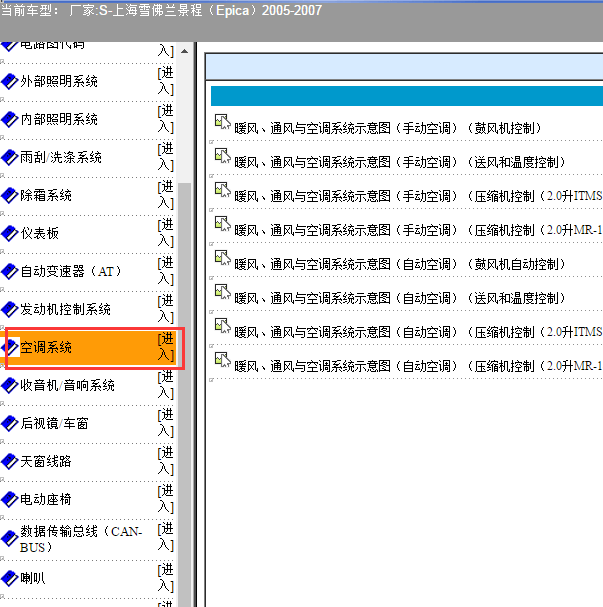Image resolution: width=603 pixels, height=607 pixels.
Task: Click diagram icon for 手动空调 送风和温度控制
Action: (x=223, y=156)
